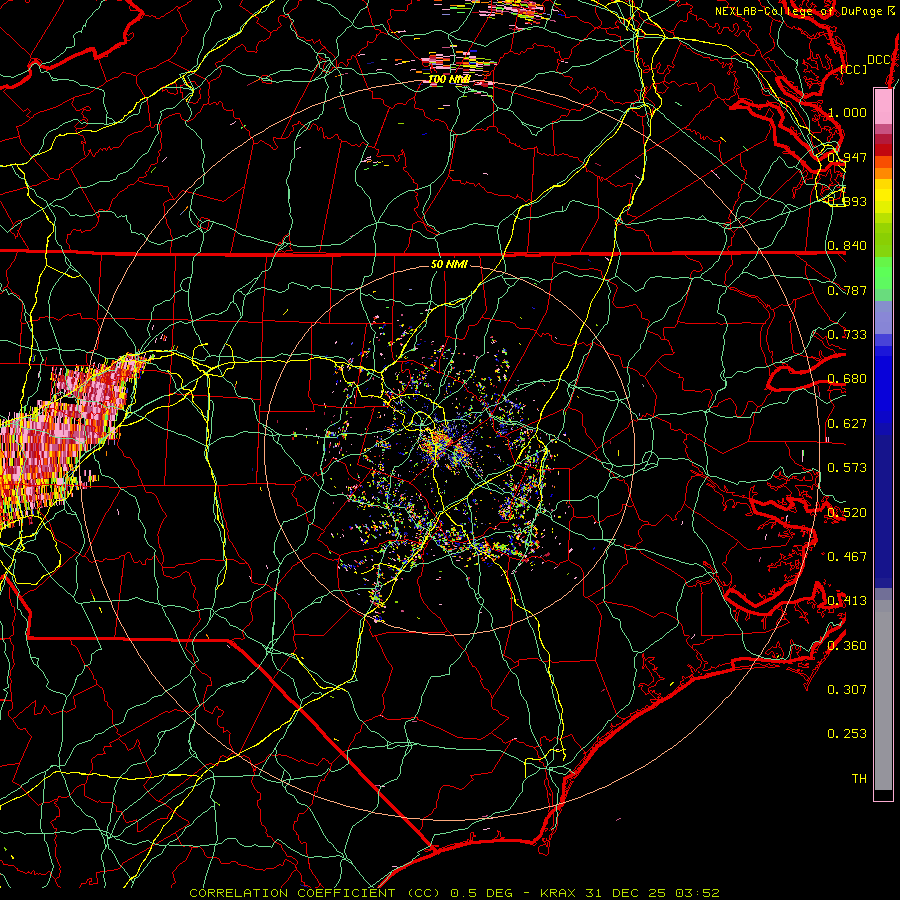Click the DCC label above the color bar

pyautogui.click(x=878, y=60)
